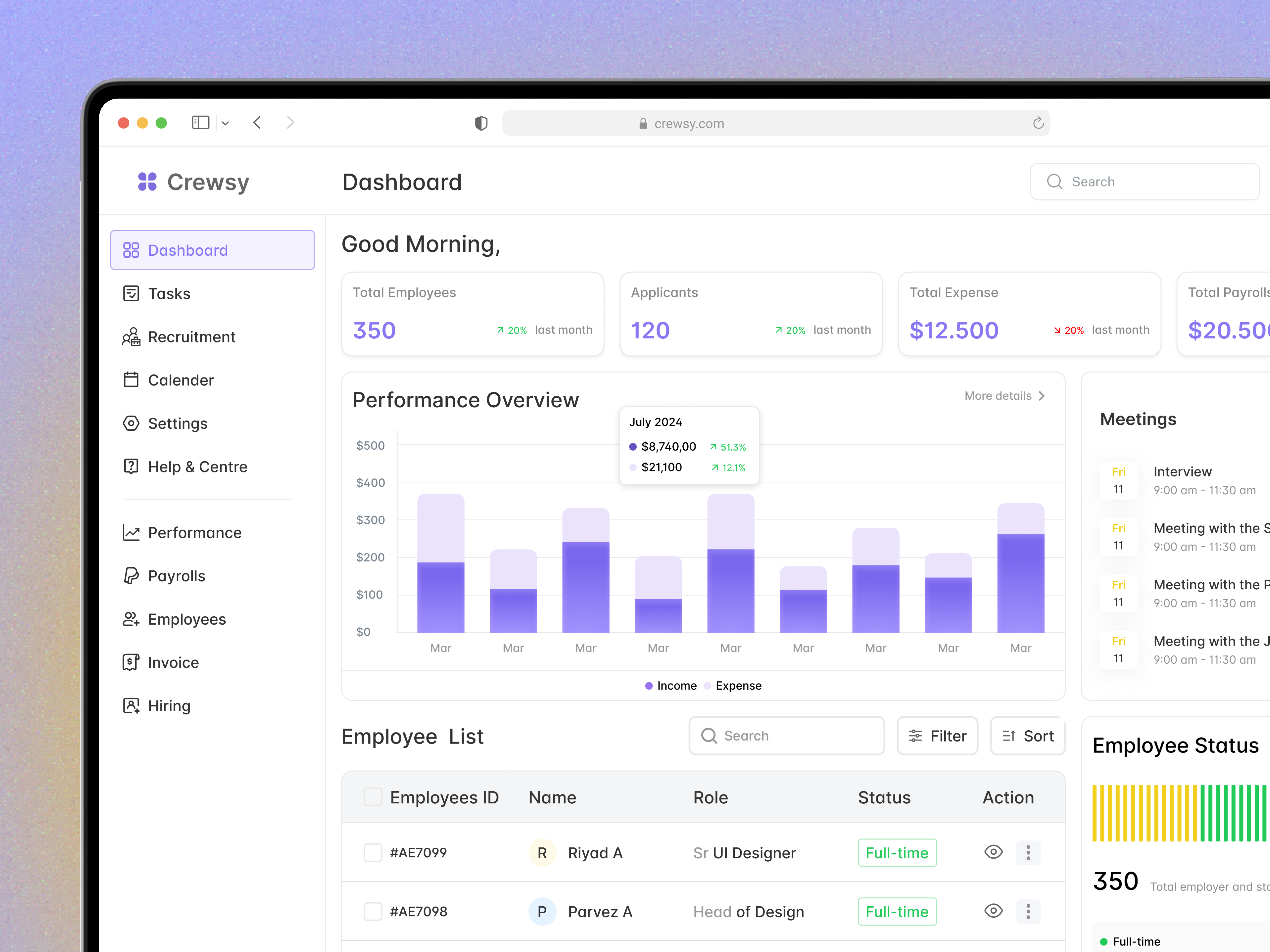
Task: Check the #AE7098 row checkbox
Action: 373,912
